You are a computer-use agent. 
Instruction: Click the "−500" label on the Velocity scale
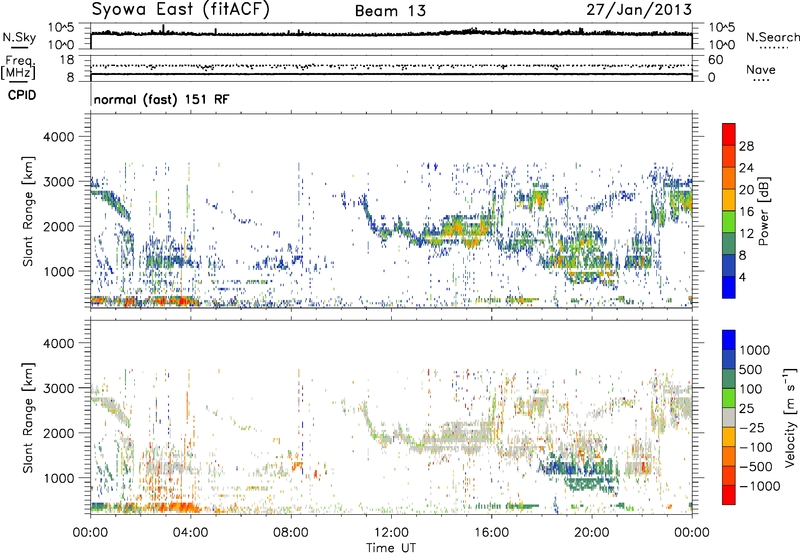coord(756,467)
